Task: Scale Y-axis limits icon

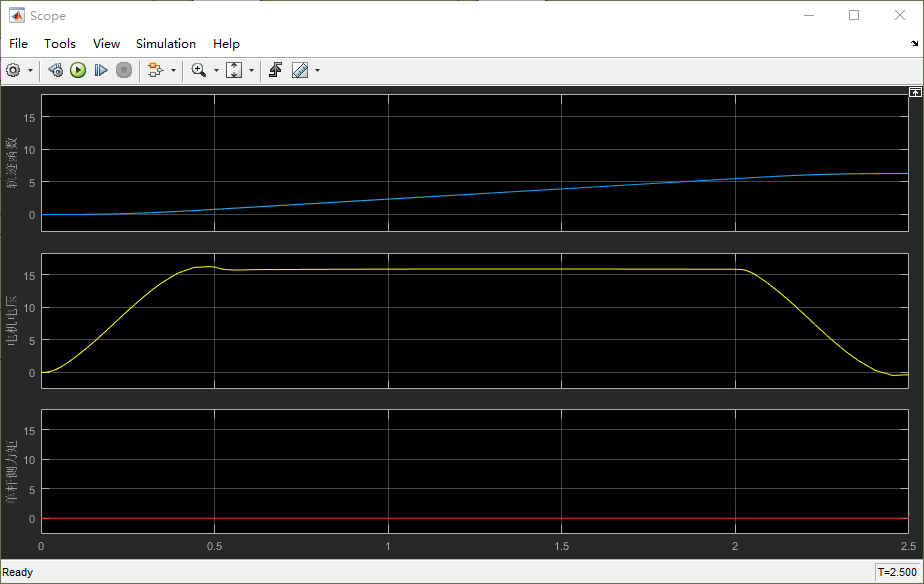Action: pyautogui.click(x=234, y=70)
